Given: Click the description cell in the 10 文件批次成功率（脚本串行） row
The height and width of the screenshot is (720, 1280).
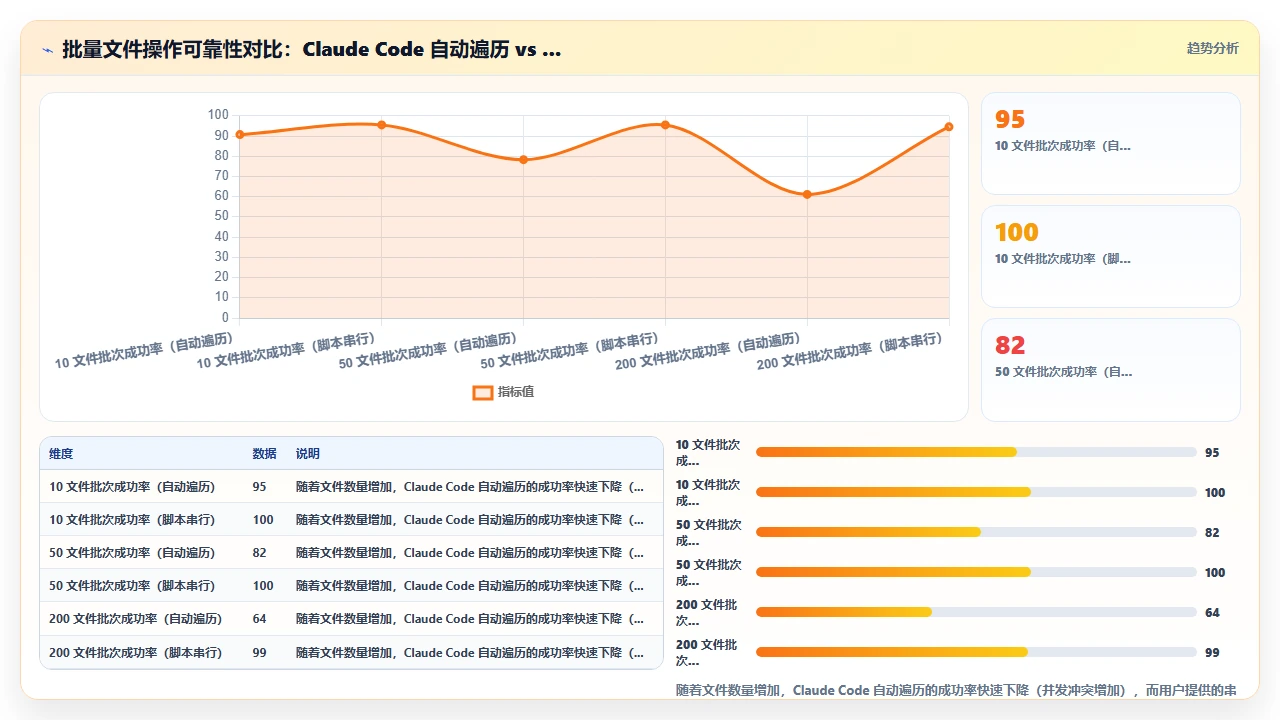Looking at the screenshot, I should click(x=470, y=520).
